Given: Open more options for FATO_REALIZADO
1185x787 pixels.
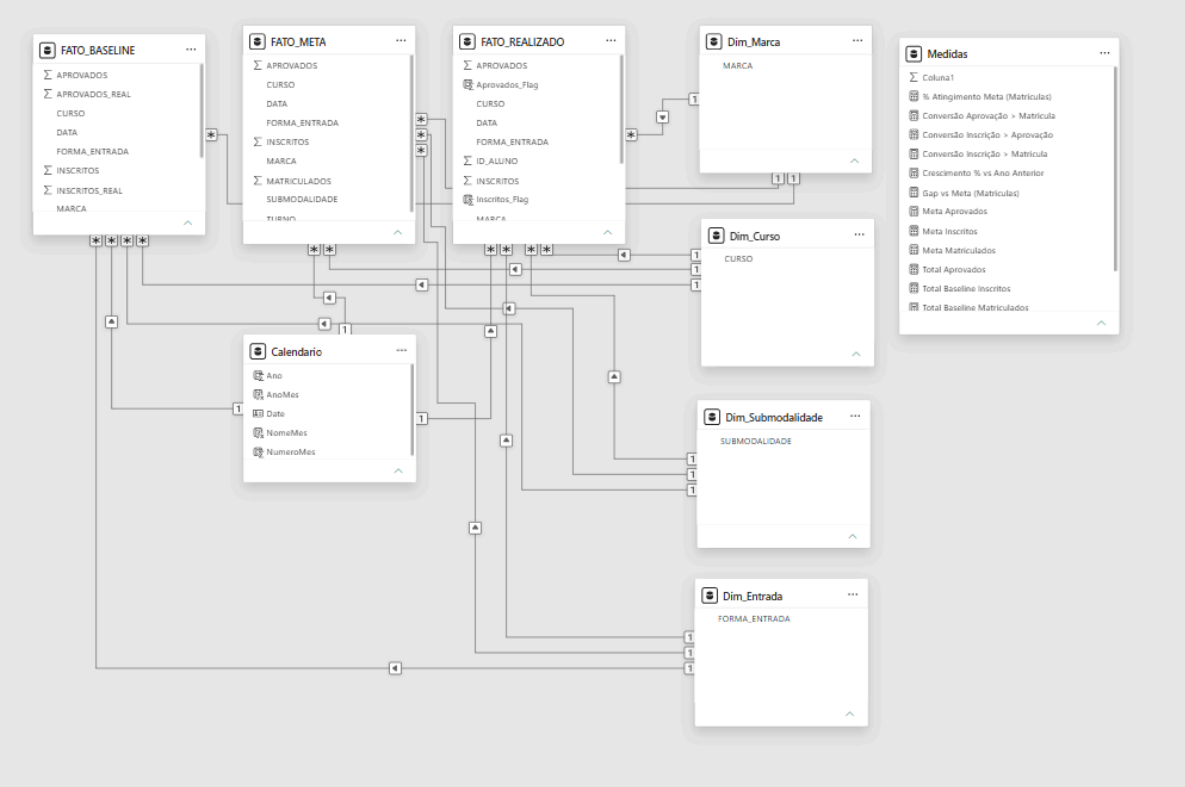Looking at the screenshot, I should 611,41.
